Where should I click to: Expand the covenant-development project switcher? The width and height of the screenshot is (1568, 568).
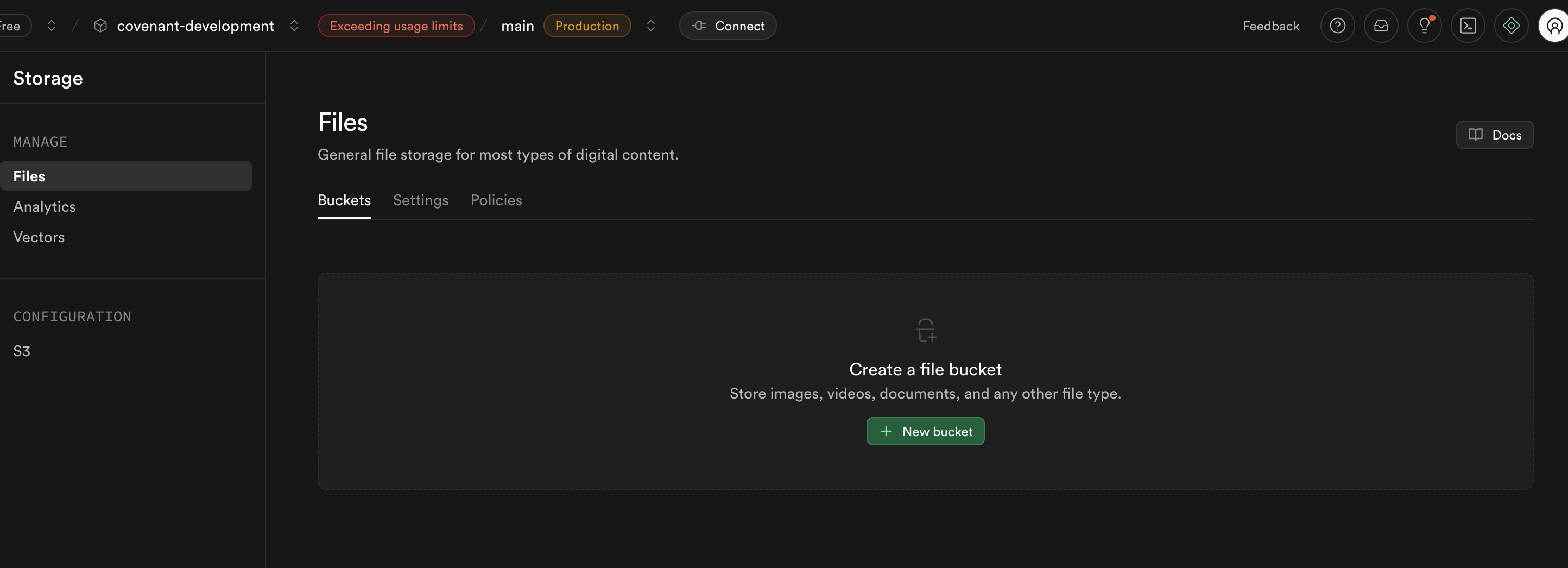click(294, 26)
